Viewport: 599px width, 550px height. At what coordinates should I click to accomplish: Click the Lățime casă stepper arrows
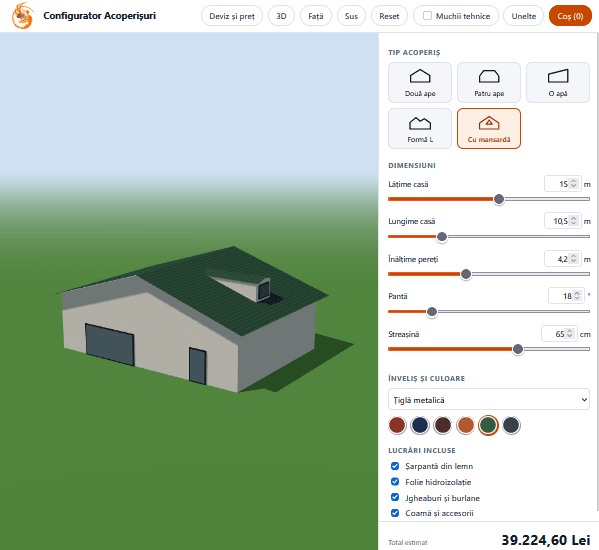(573, 184)
